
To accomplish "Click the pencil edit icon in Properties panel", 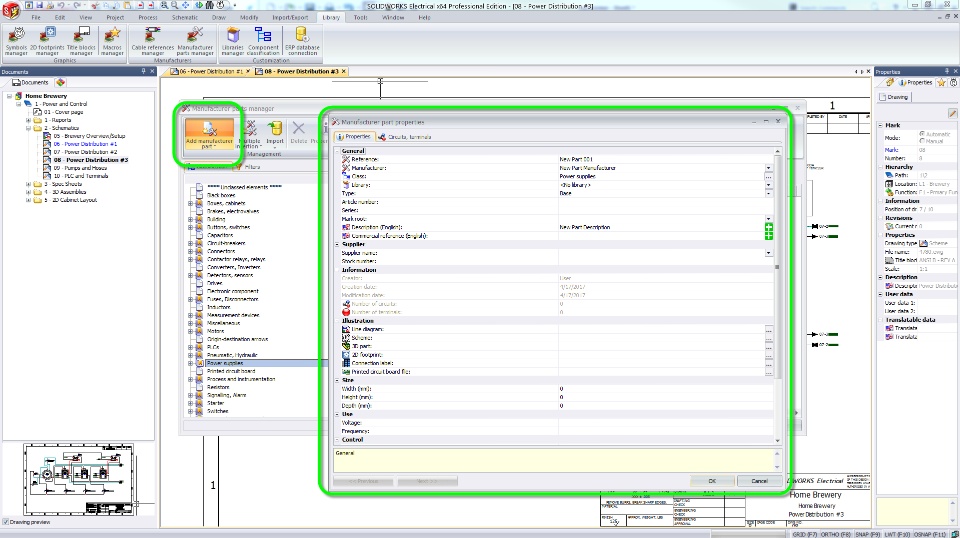I will click(x=952, y=113).
